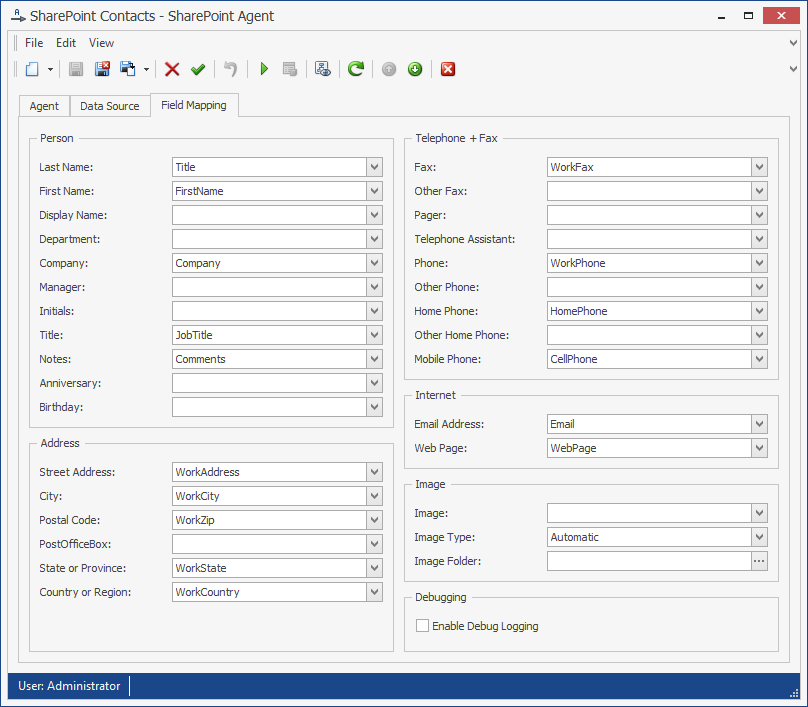Click the WorkState value

pos(201,568)
